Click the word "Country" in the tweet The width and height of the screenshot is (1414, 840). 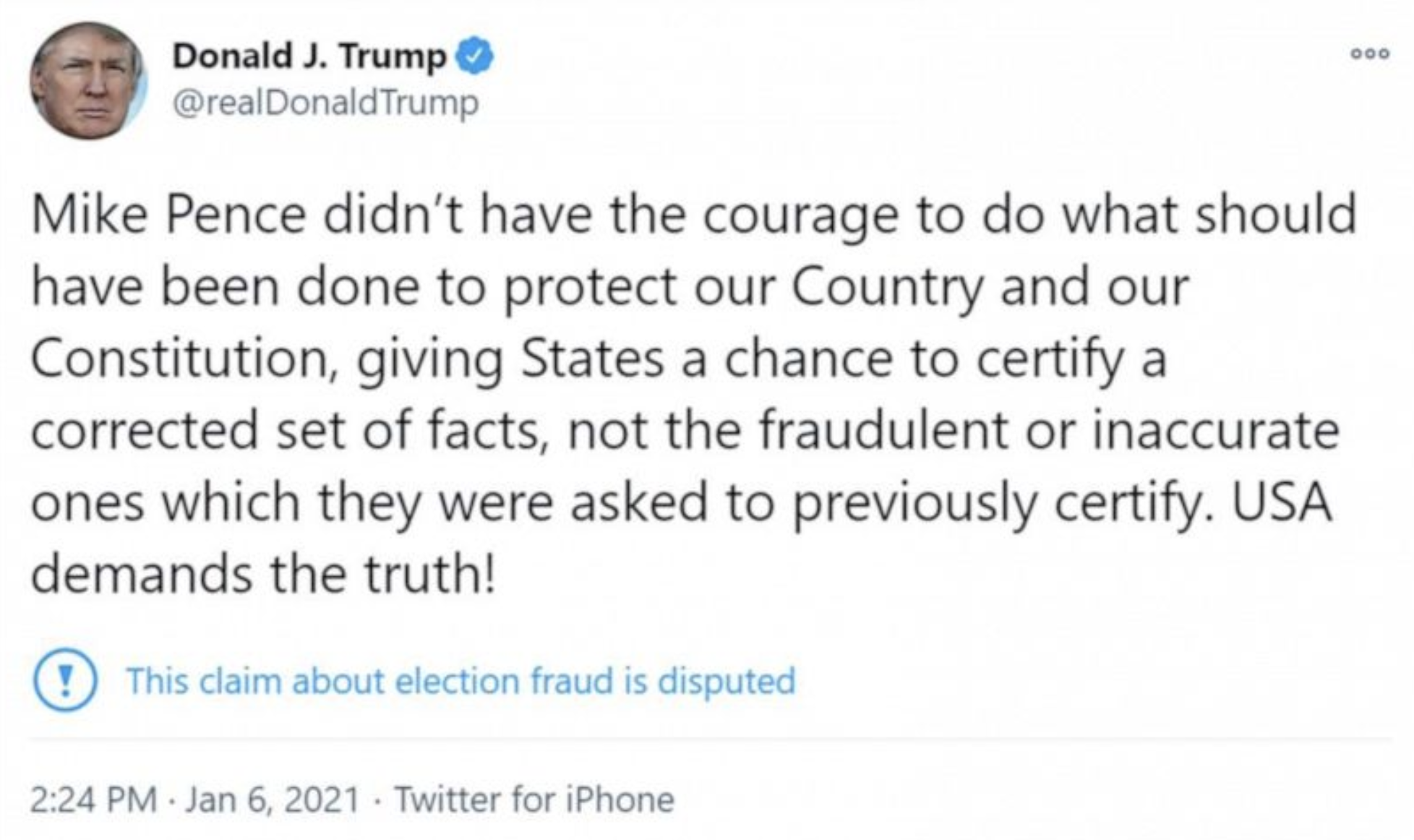[886, 287]
